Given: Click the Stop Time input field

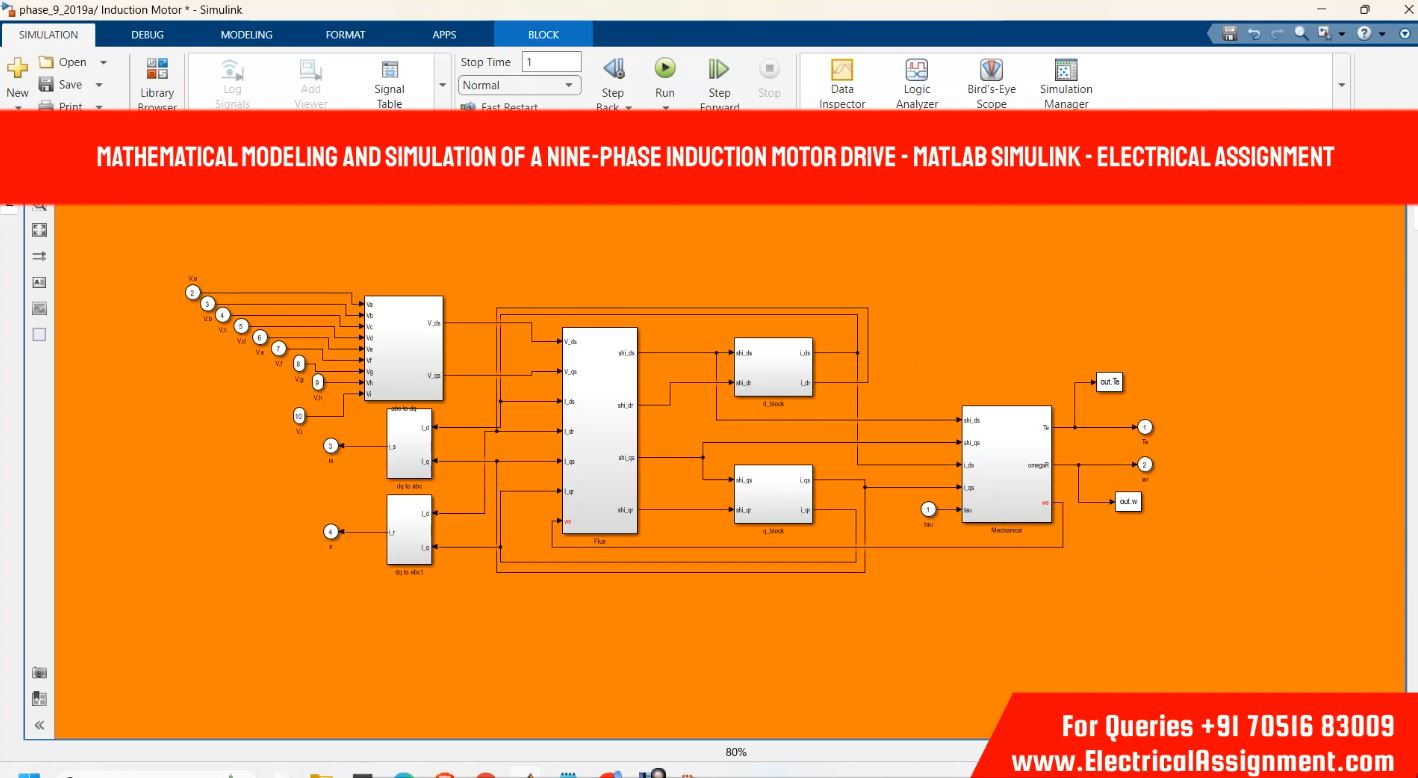Looking at the screenshot, I should [551, 62].
